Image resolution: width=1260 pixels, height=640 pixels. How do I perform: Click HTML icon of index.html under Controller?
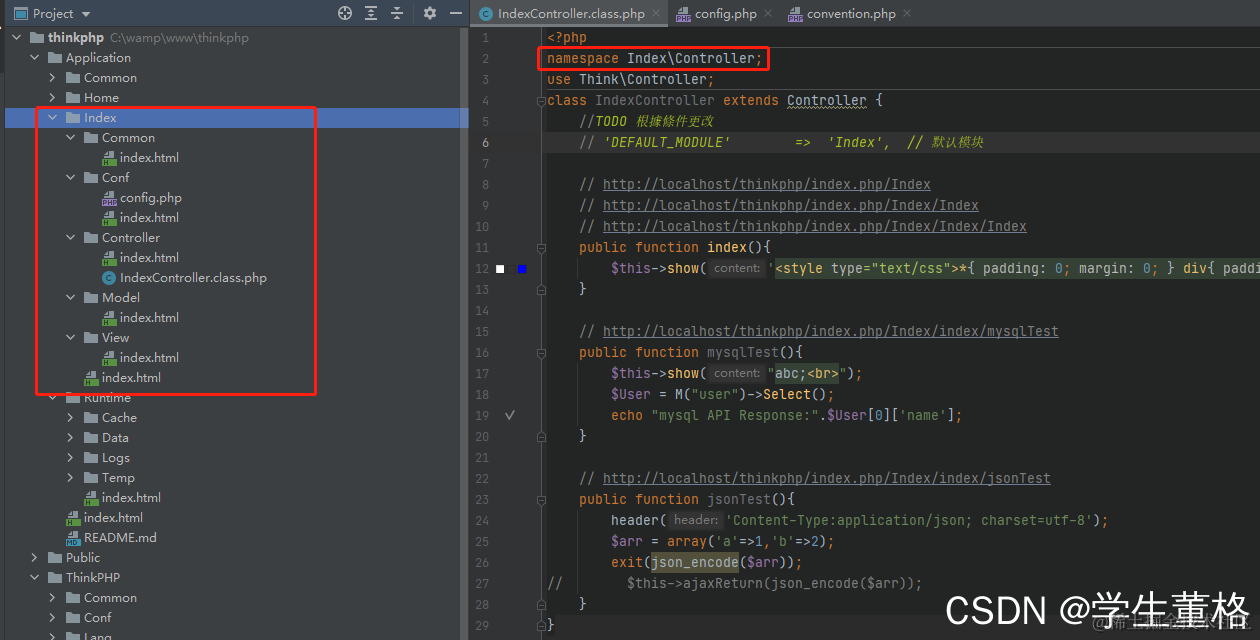(x=109, y=258)
